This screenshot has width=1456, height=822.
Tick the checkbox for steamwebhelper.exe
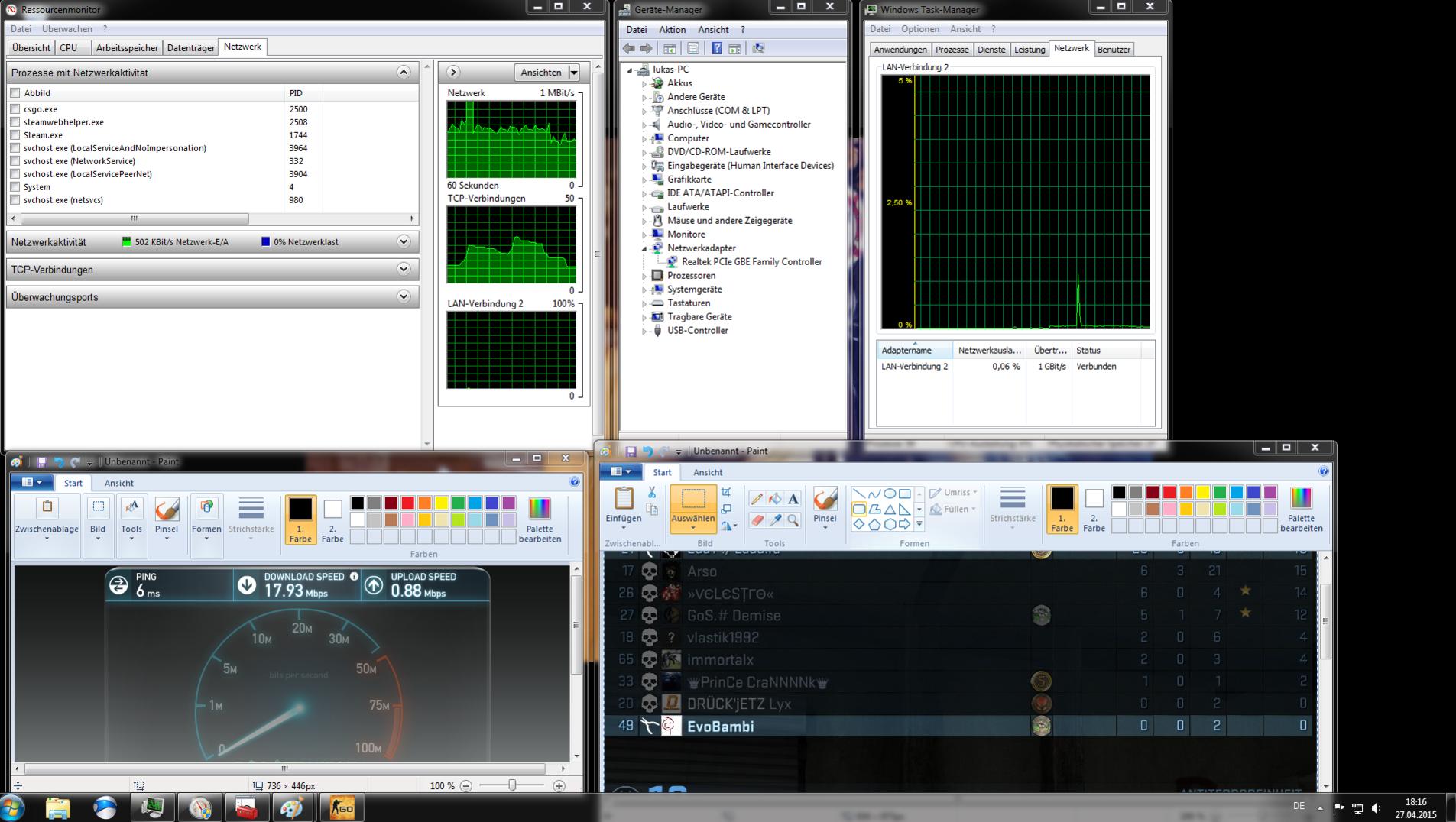click(x=15, y=122)
